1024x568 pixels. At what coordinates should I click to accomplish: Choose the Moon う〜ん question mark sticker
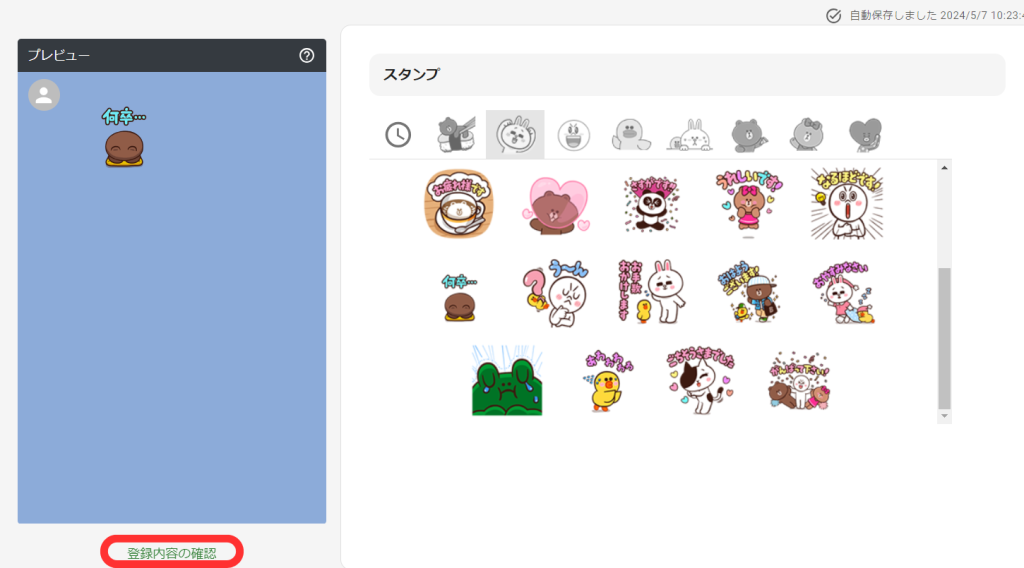pyautogui.click(x=556, y=293)
